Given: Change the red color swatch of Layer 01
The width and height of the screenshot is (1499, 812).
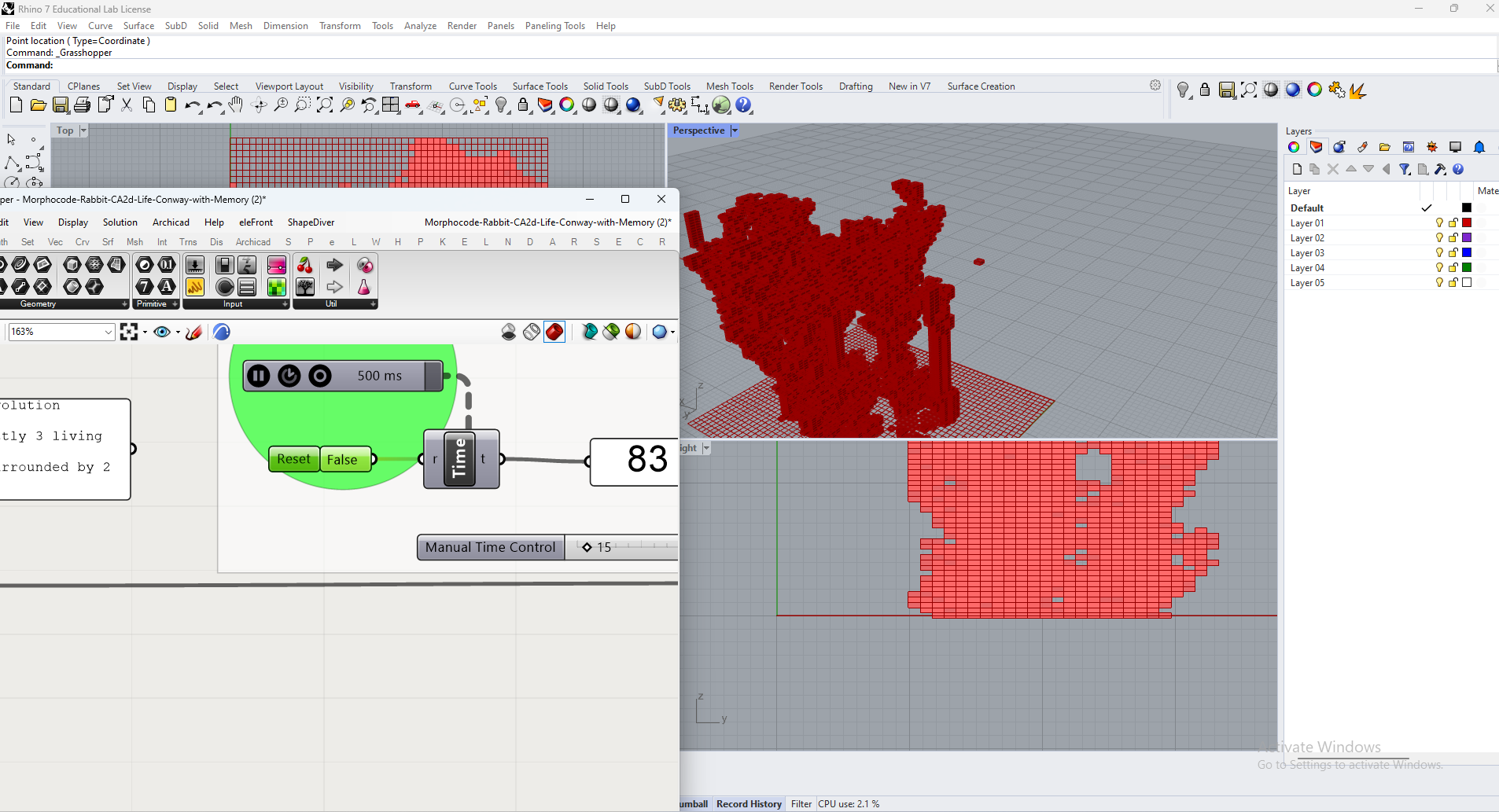Looking at the screenshot, I should click(x=1467, y=223).
